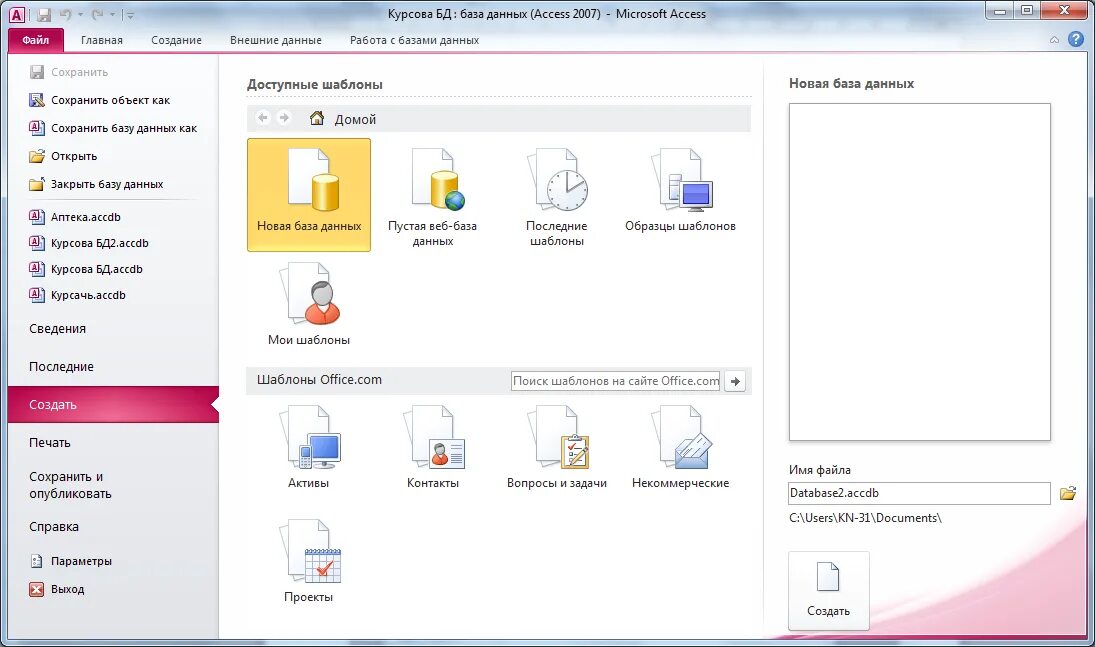
Task: Switch to the Главная ribbon tab
Action: pyautogui.click(x=102, y=40)
